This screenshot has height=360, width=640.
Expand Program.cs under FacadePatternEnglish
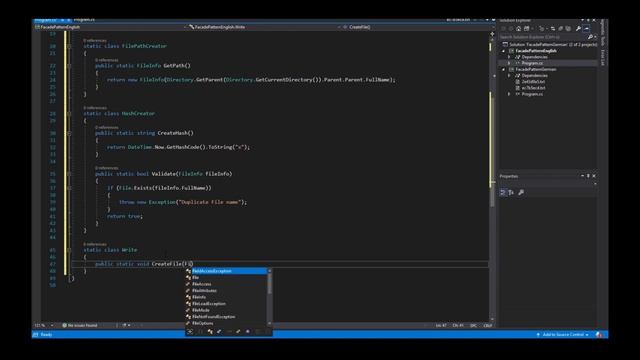[x=509, y=63]
